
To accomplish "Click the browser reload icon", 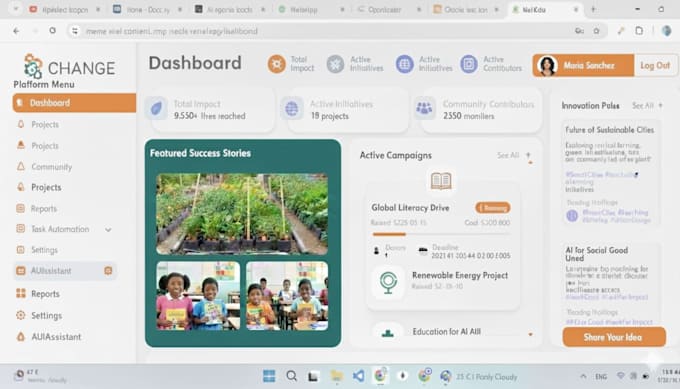I will pyautogui.click(x=52, y=31).
